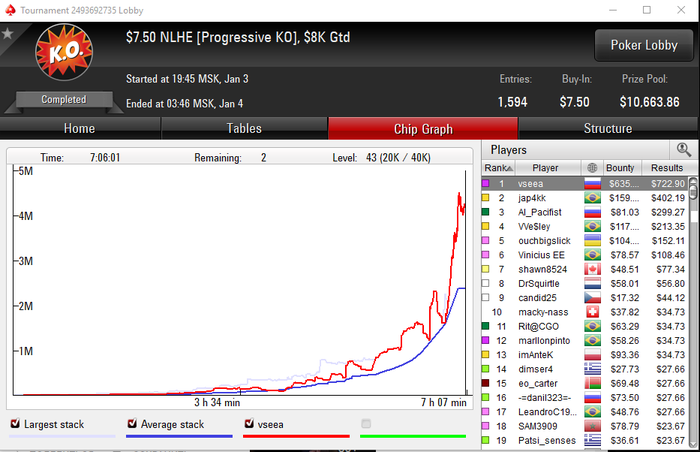The image size is (700, 452).
Task: Click Al_Pacifist's green color swatch
Action: (x=486, y=212)
